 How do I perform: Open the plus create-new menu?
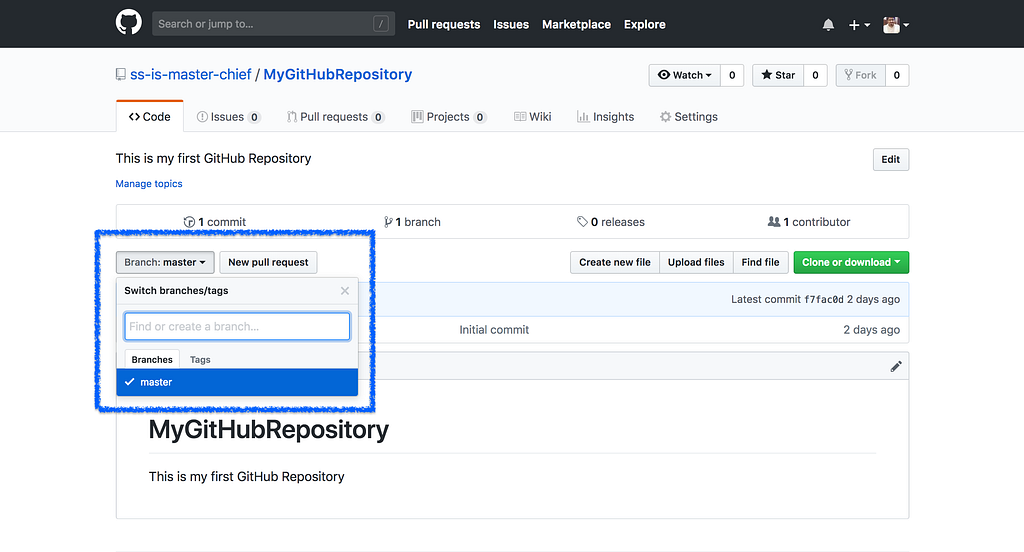pyautogui.click(x=859, y=25)
